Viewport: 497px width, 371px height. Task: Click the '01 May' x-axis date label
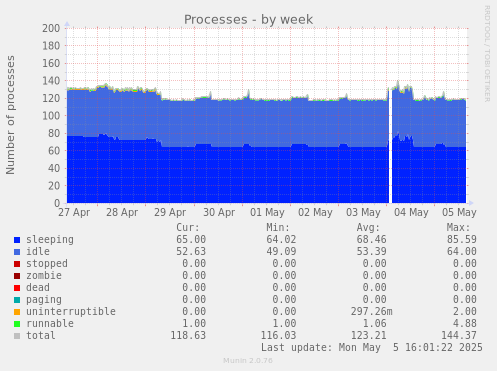[x=267, y=213]
